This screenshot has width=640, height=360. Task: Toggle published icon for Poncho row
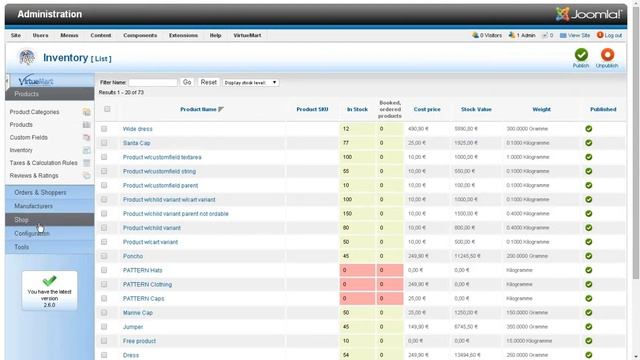589,256
